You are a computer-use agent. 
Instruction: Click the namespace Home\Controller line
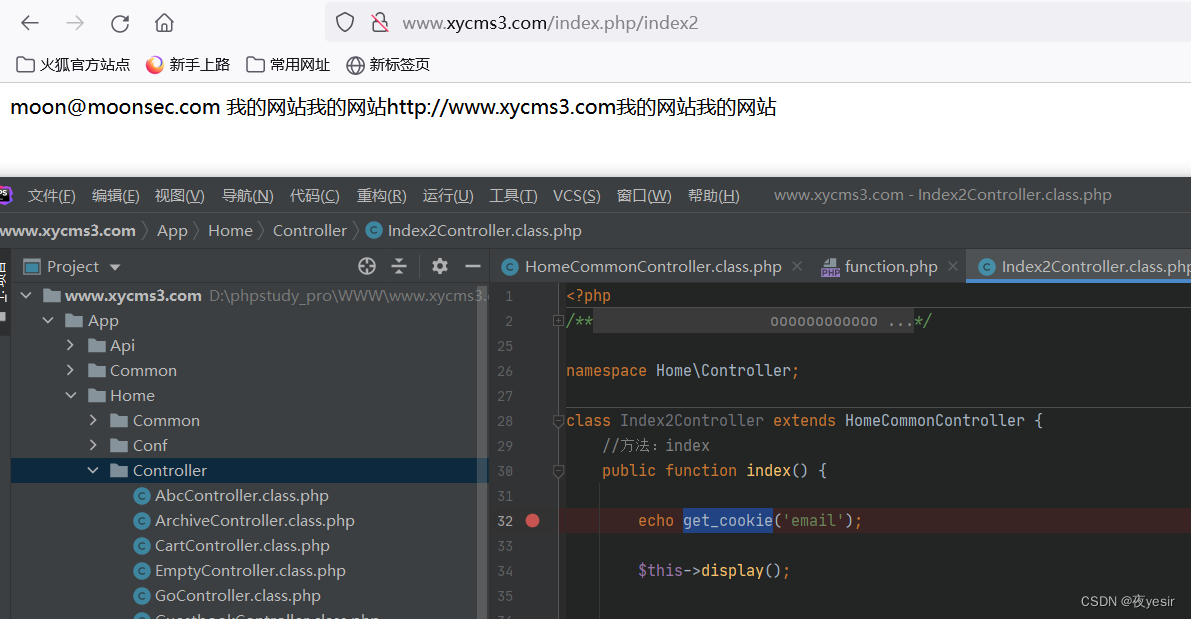(x=682, y=371)
